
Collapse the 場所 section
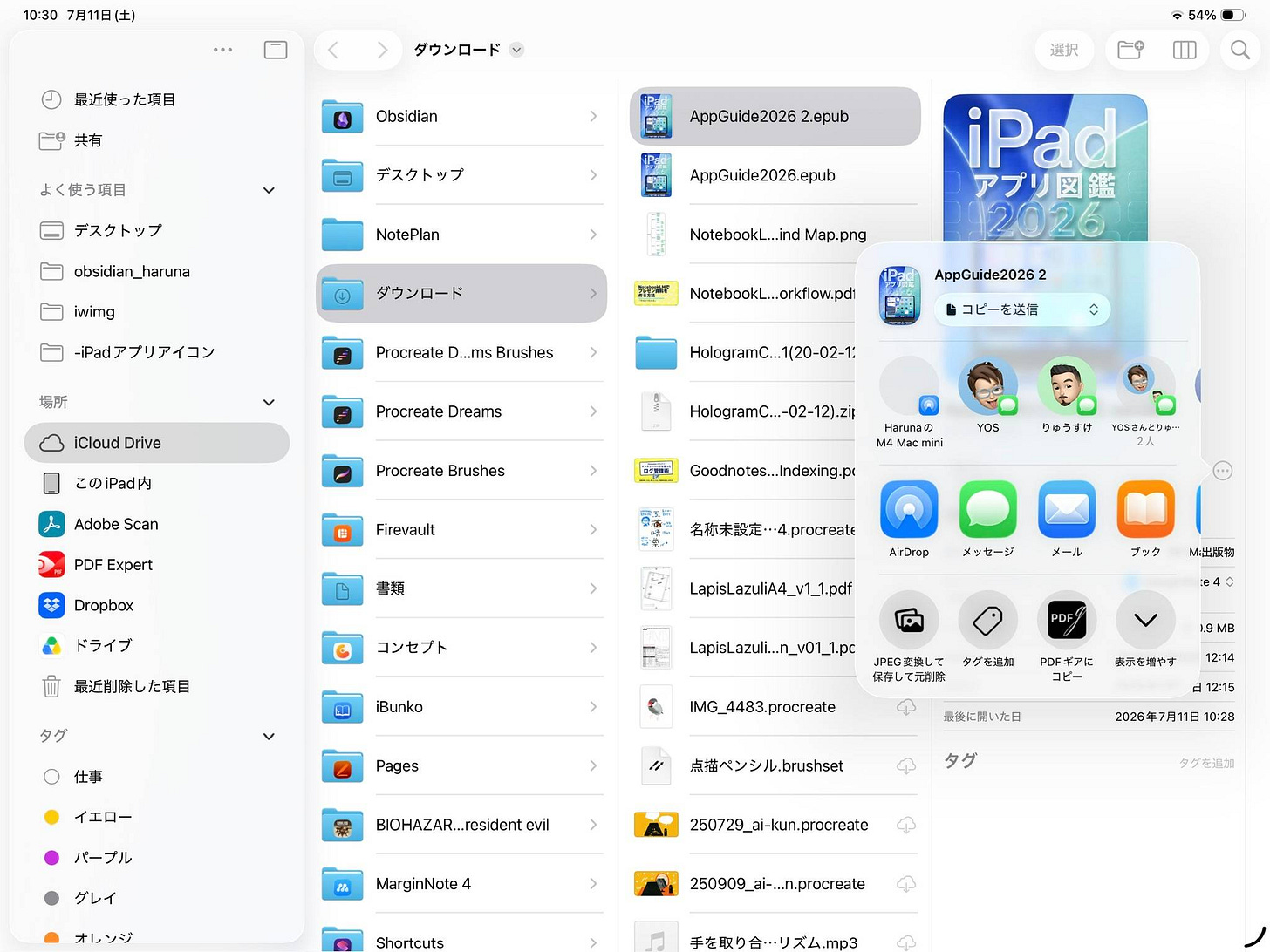269,402
